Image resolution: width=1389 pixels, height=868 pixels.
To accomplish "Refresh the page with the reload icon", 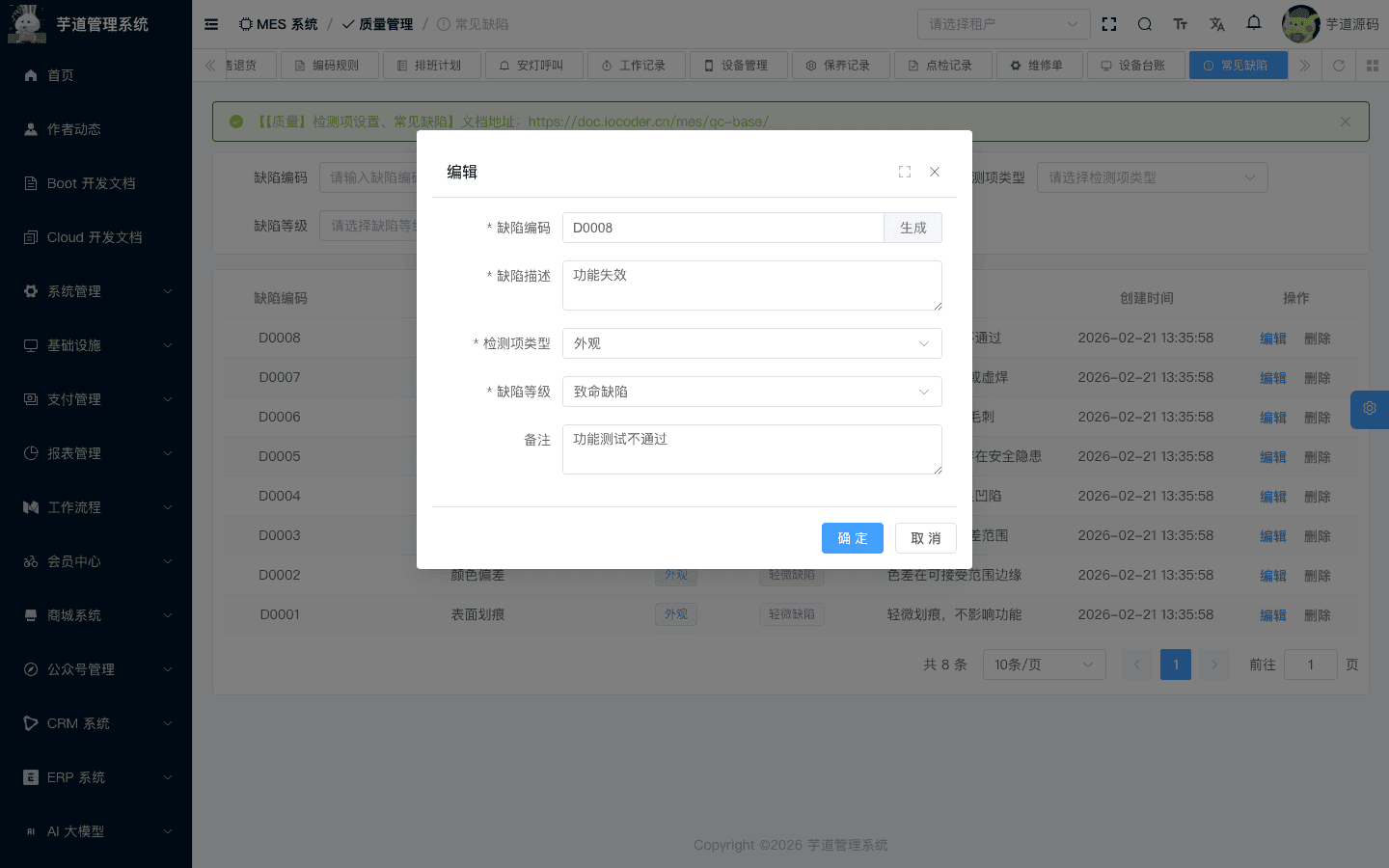I will (x=1339, y=65).
